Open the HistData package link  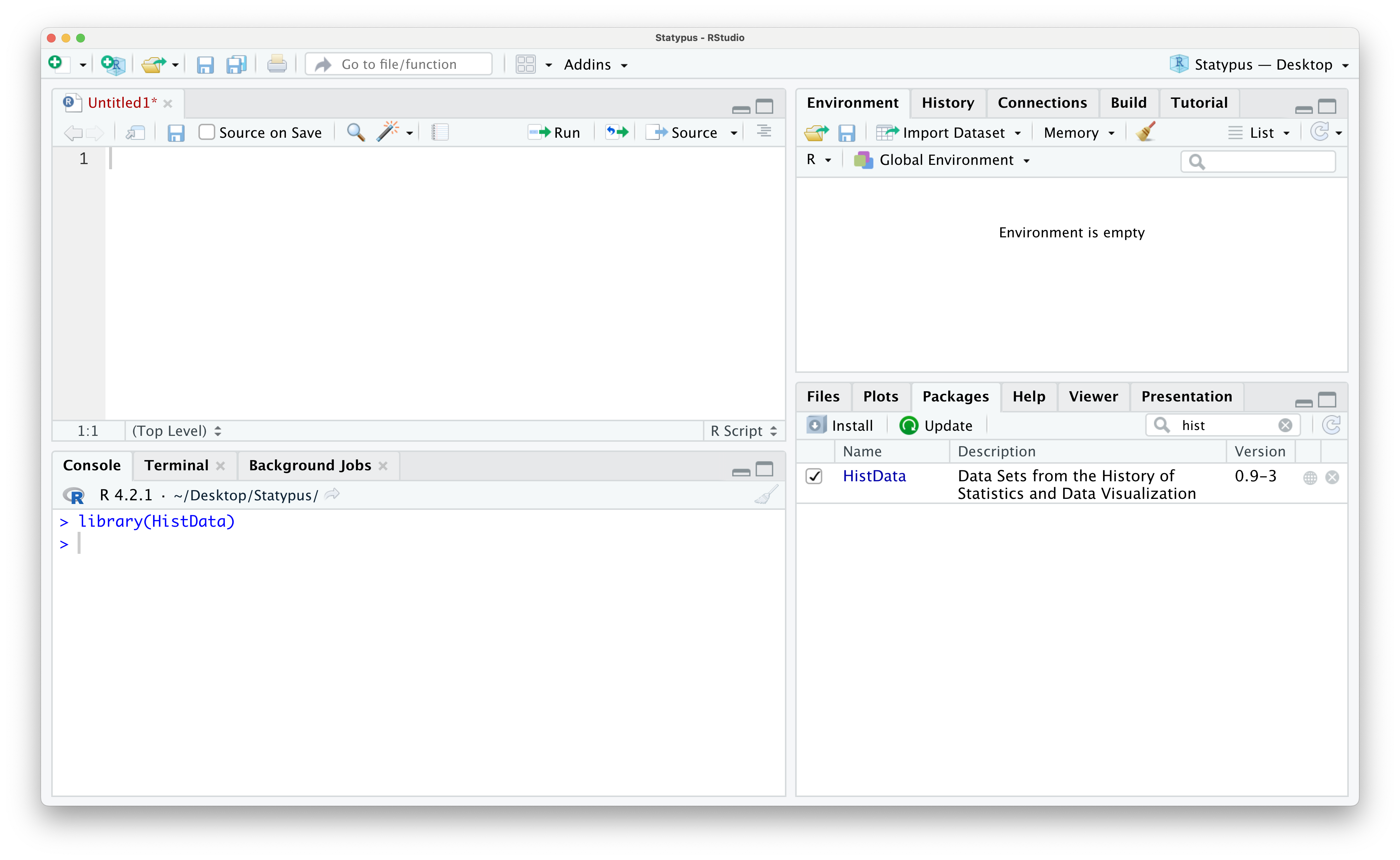874,476
